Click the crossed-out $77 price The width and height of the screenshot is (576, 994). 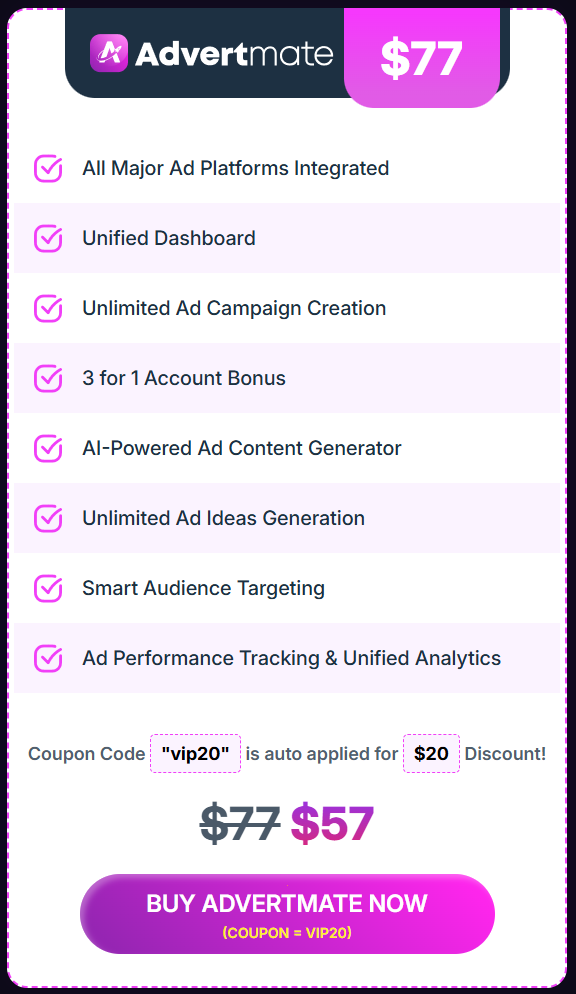point(240,824)
